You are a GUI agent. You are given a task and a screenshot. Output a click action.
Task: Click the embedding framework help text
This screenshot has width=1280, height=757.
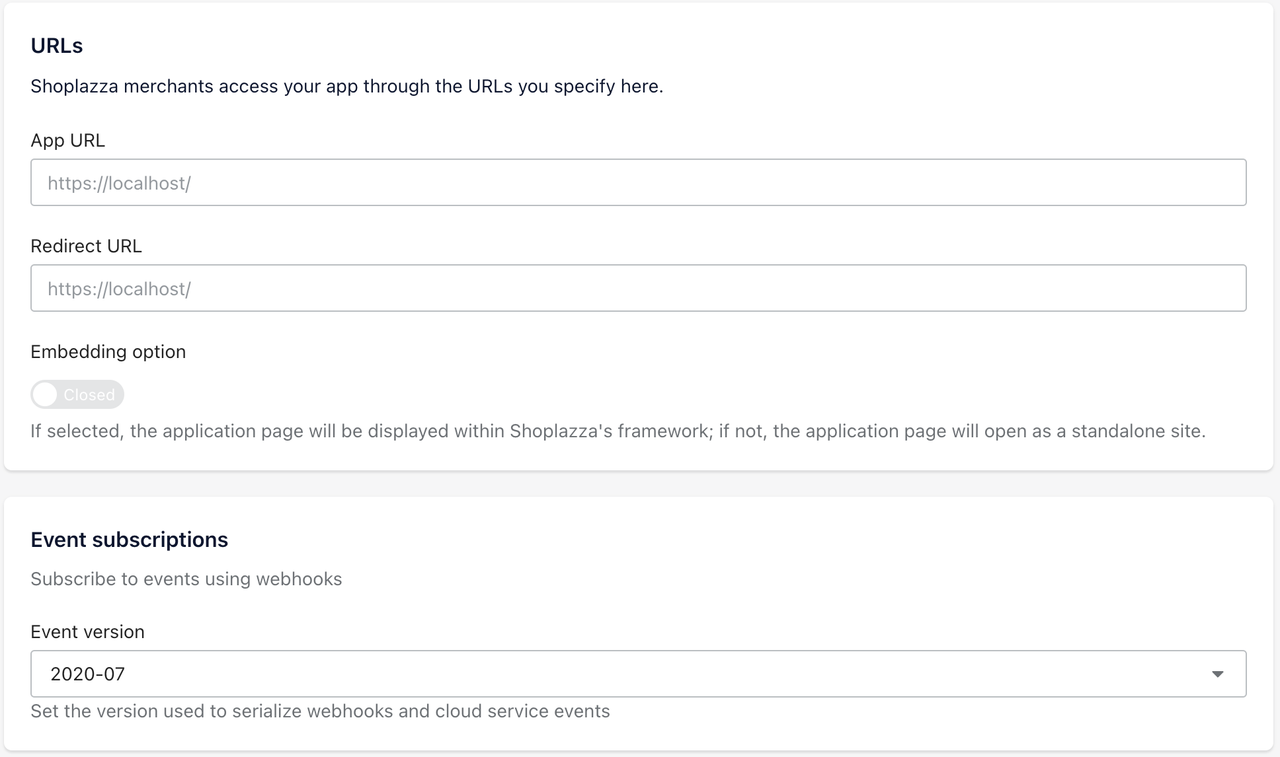coord(618,432)
